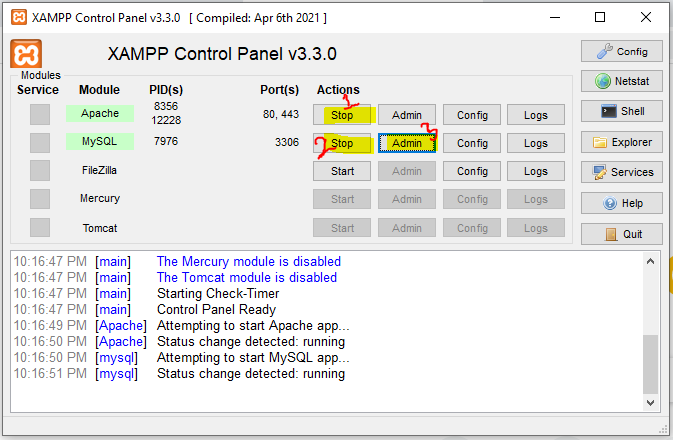Viewport: 673px width, 440px height.
Task: Open FileZilla Logs menu
Action: [536, 171]
